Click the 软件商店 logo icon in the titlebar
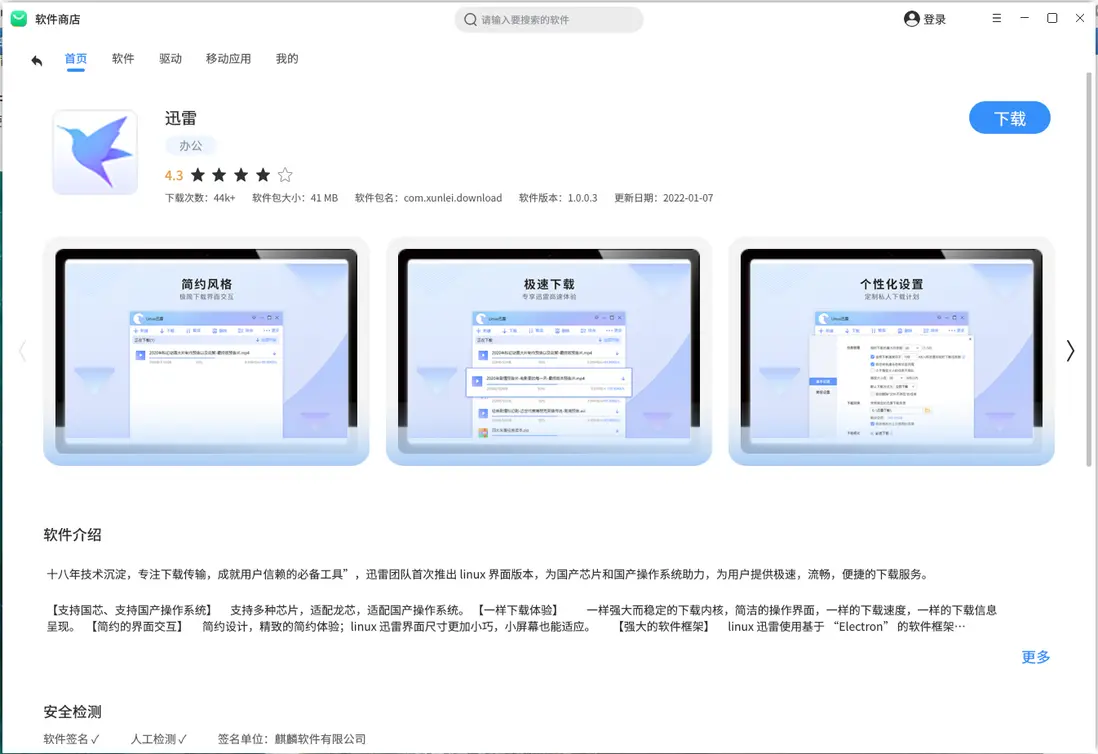 click(18, 17)
